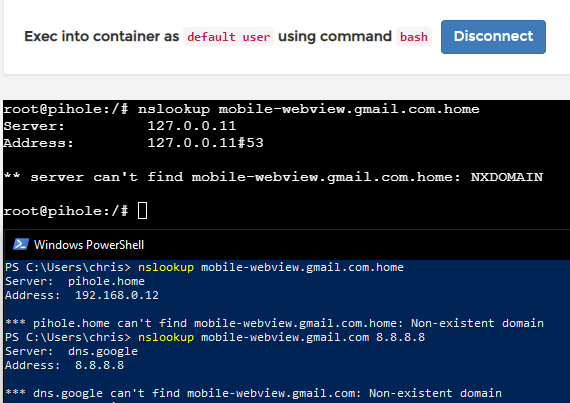Click the using command text

pos(335,36)
